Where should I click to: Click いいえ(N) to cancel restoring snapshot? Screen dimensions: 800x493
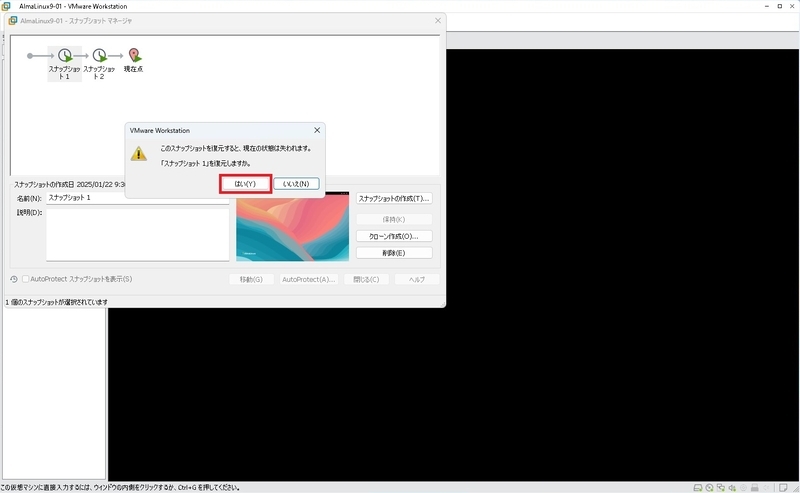(x=296, y=184)
